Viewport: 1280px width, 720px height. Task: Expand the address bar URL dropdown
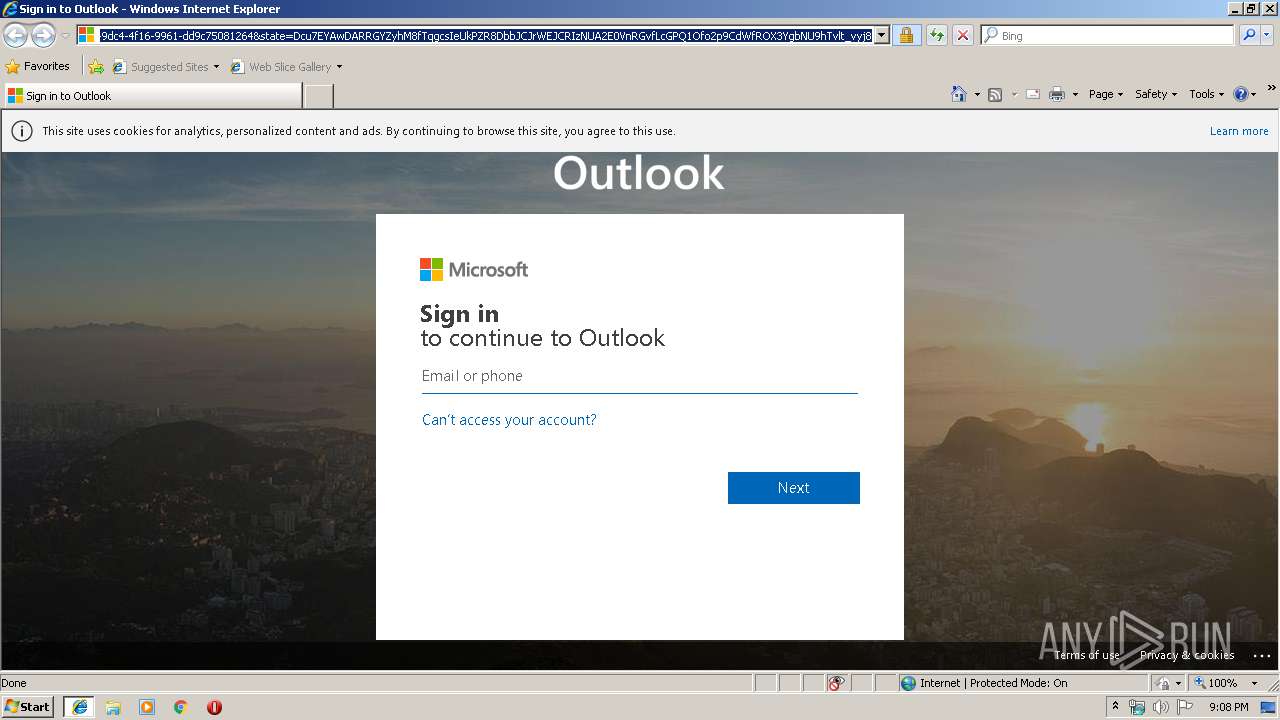click(x=882, y=35)
